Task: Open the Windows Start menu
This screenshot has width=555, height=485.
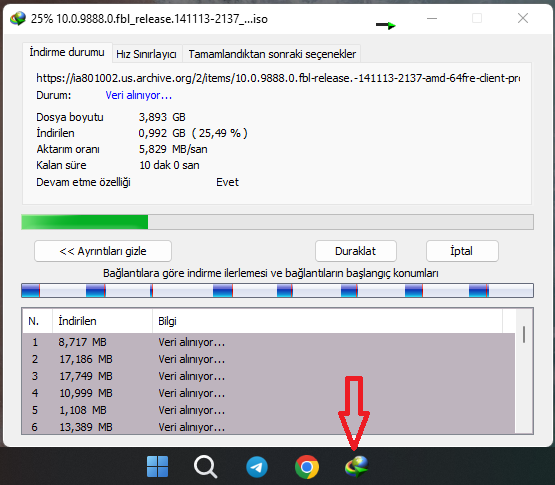Action: pos(157,467)
